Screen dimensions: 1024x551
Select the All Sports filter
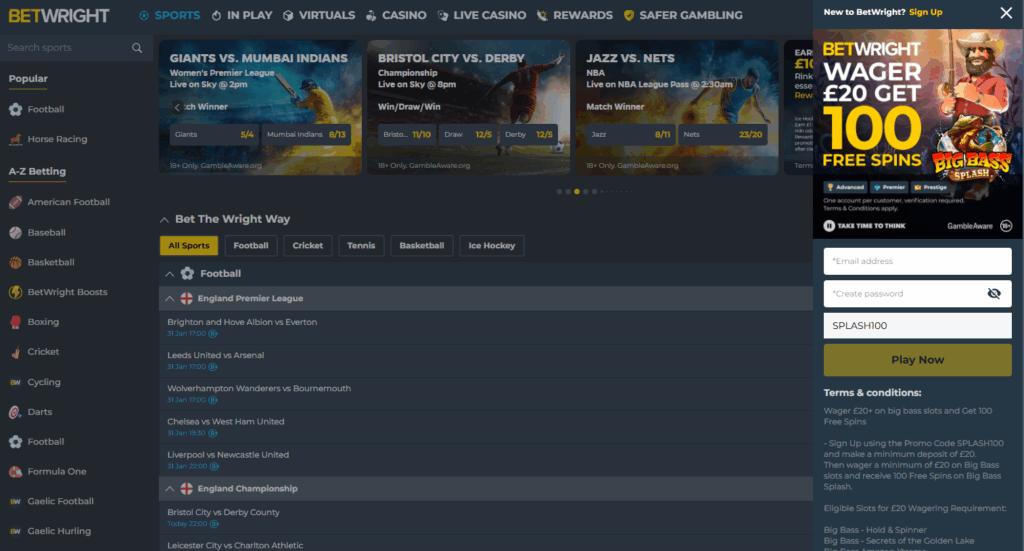pyautogui.click(x=189, y=246)
